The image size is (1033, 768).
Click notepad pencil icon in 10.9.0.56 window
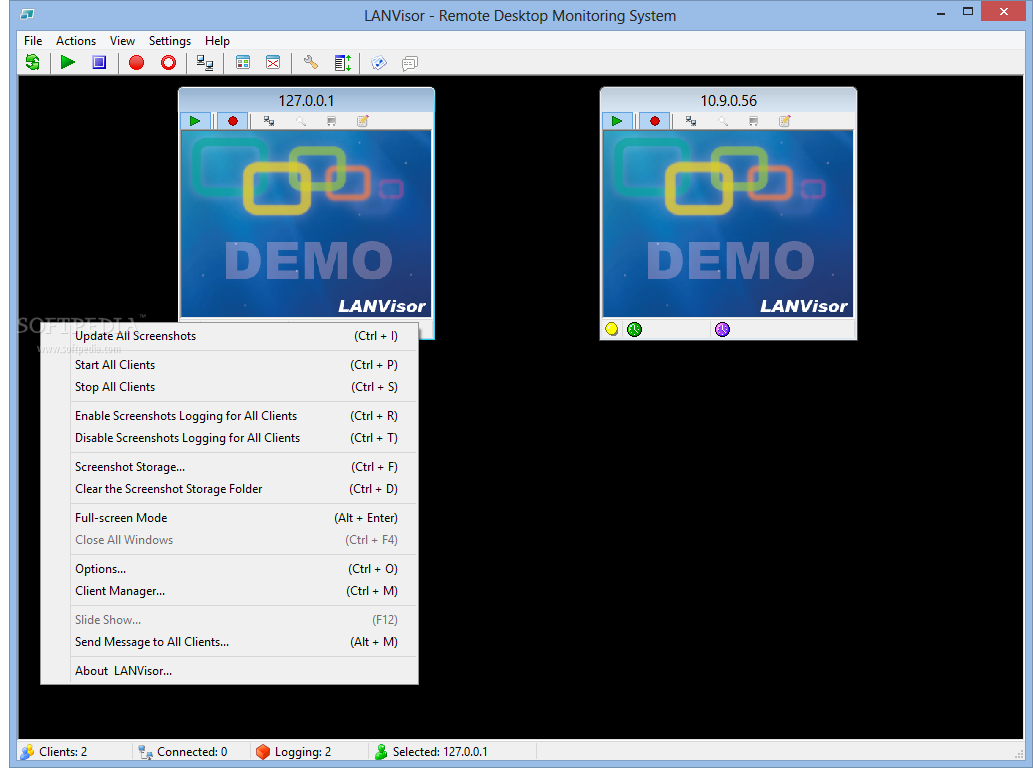(x=784, y=121)
